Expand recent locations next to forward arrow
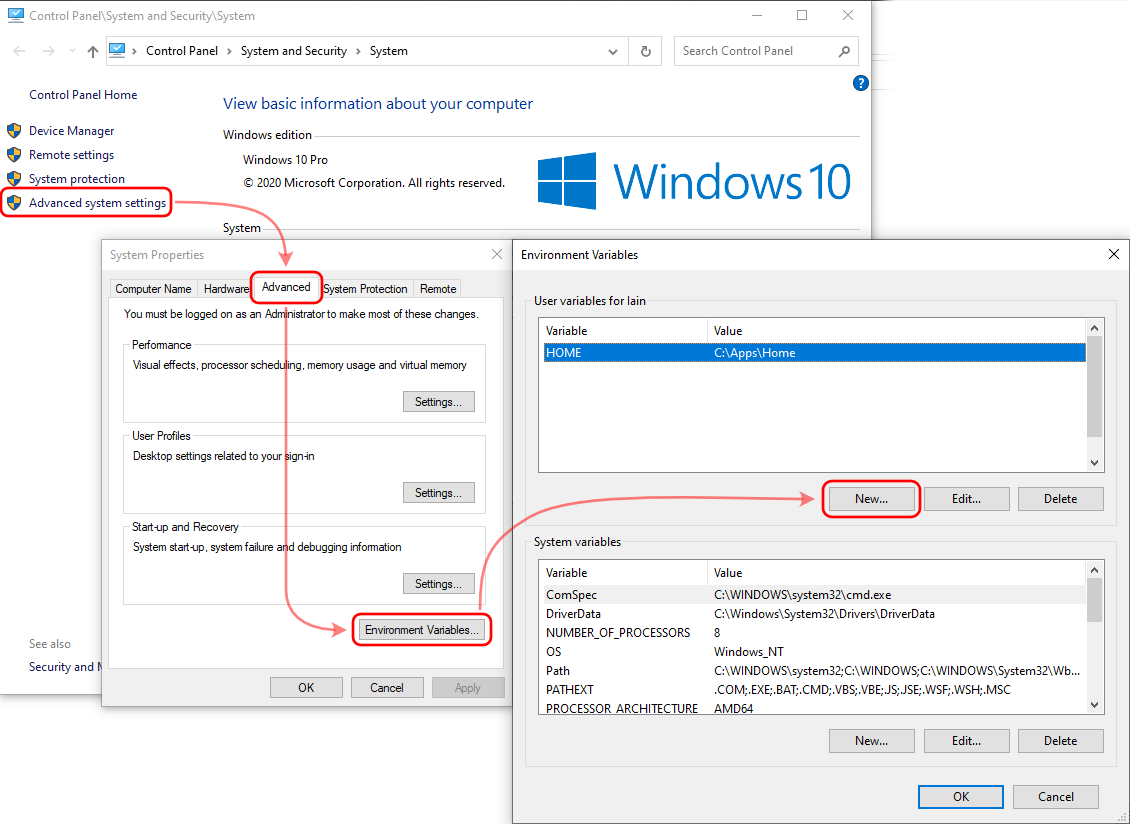Viewport: 1130px width, 824px height. point(71,51)
